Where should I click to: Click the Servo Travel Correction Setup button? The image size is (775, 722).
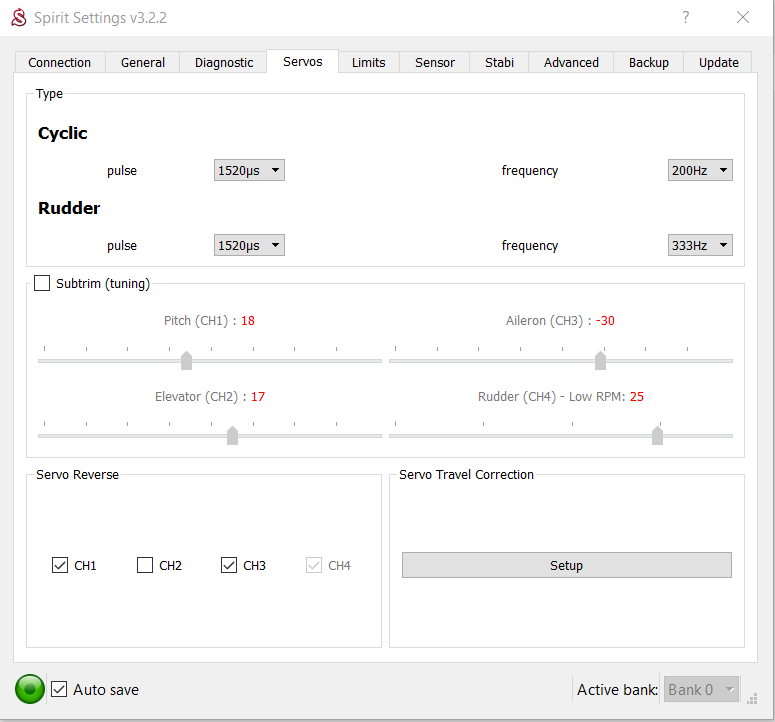coord(566,565)
